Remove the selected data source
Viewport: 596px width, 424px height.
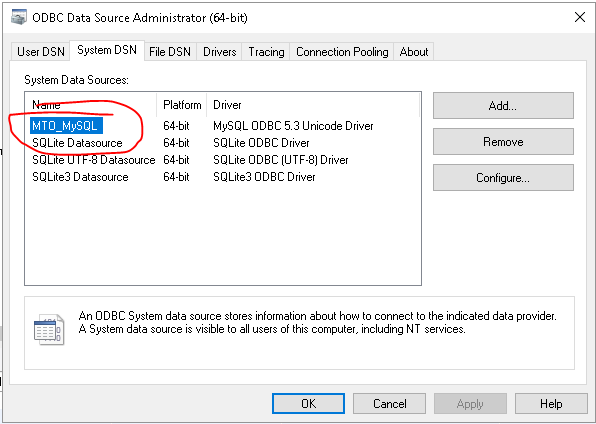tap(503, 141)
